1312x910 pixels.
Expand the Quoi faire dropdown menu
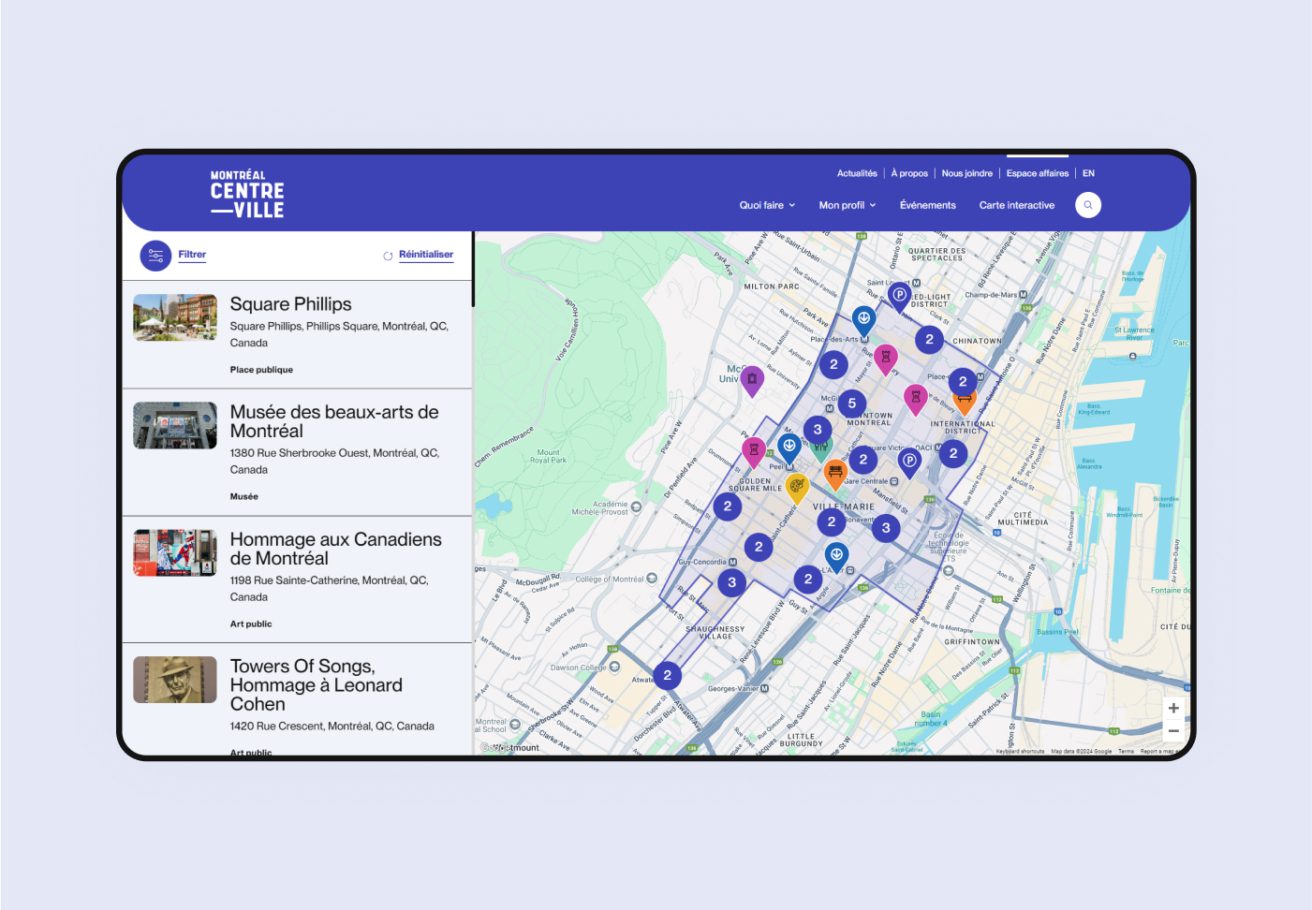click(x=767, y=205)
